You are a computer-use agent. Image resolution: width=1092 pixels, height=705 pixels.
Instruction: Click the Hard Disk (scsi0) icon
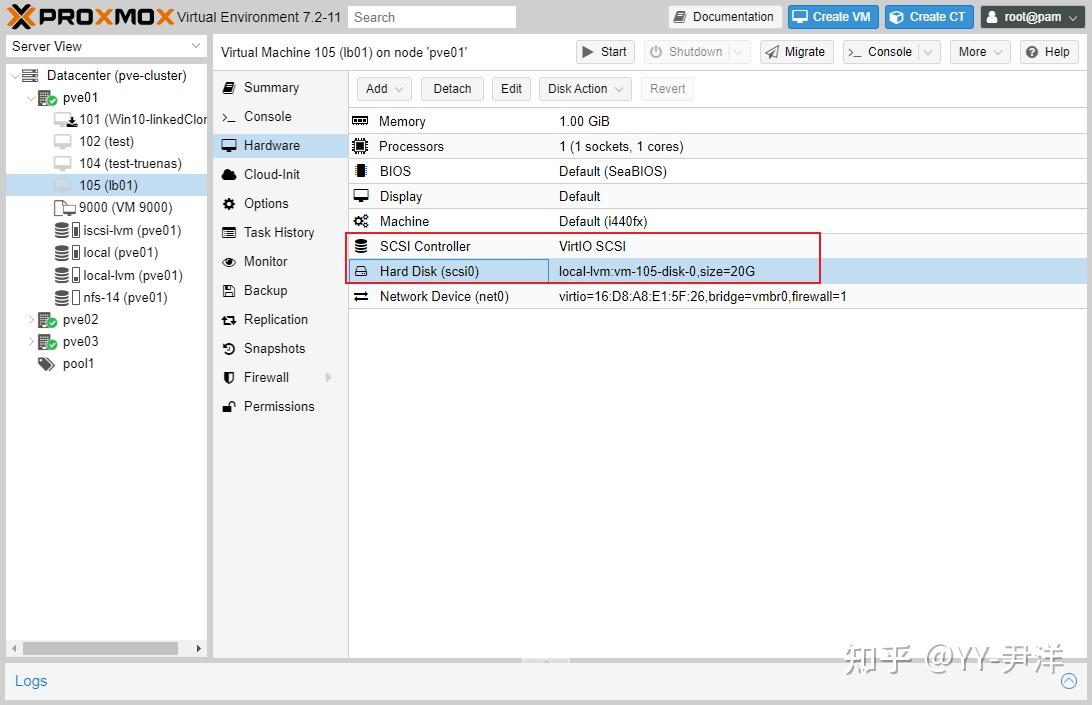(361, 271)
